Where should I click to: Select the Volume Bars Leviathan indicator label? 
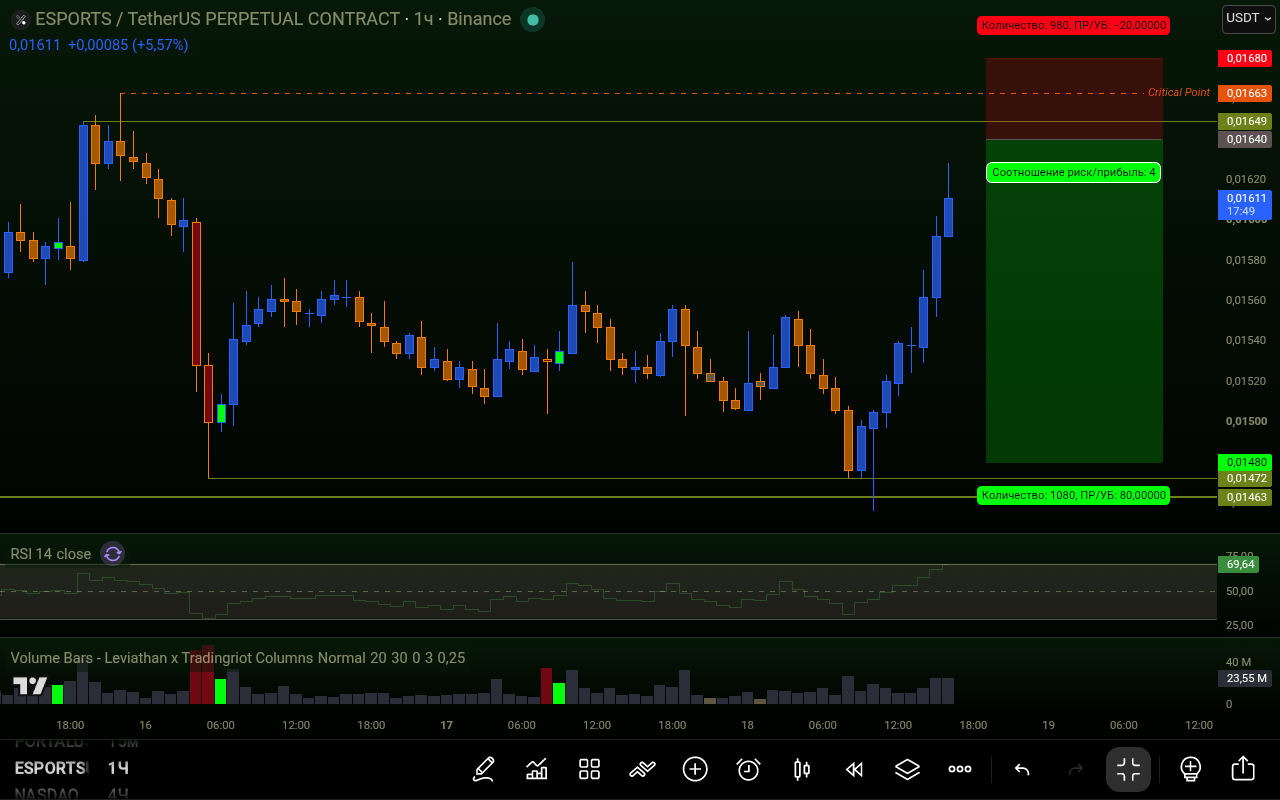[x=238, y=658]
